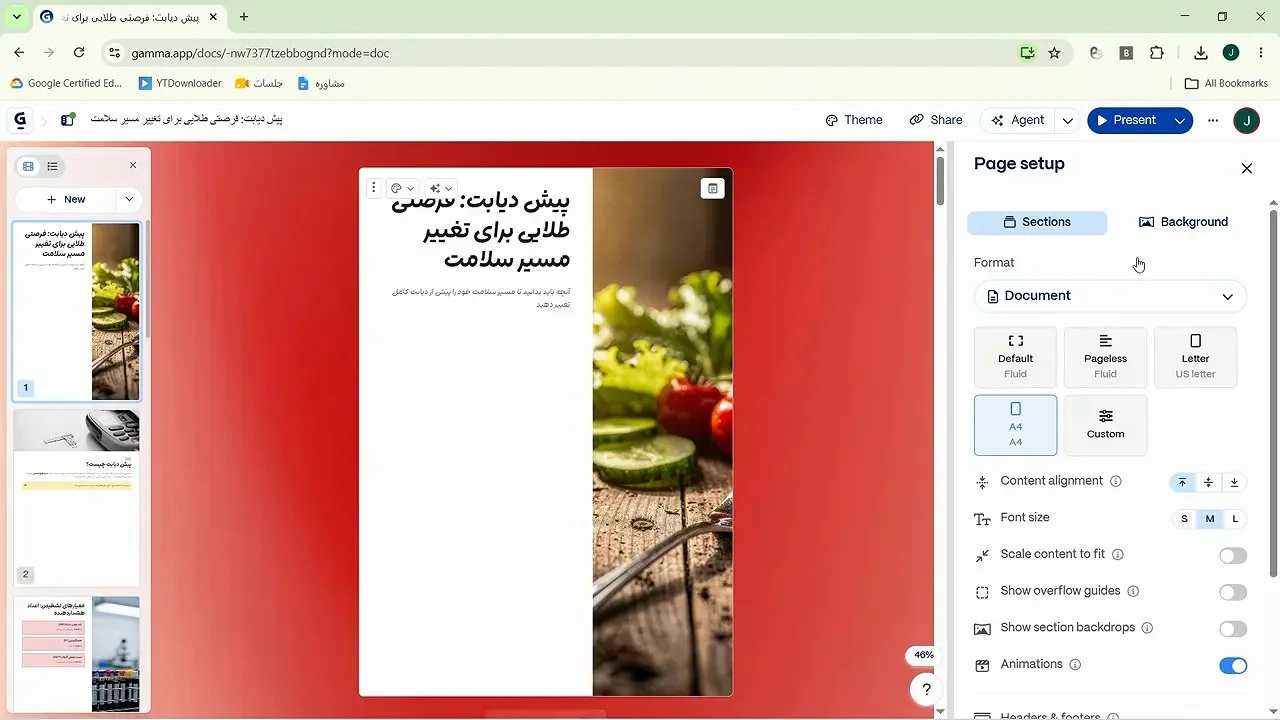Toggle Scale content to fit switch
This screenshot has height=720, width=1280.
click(x=1233, y=556)
